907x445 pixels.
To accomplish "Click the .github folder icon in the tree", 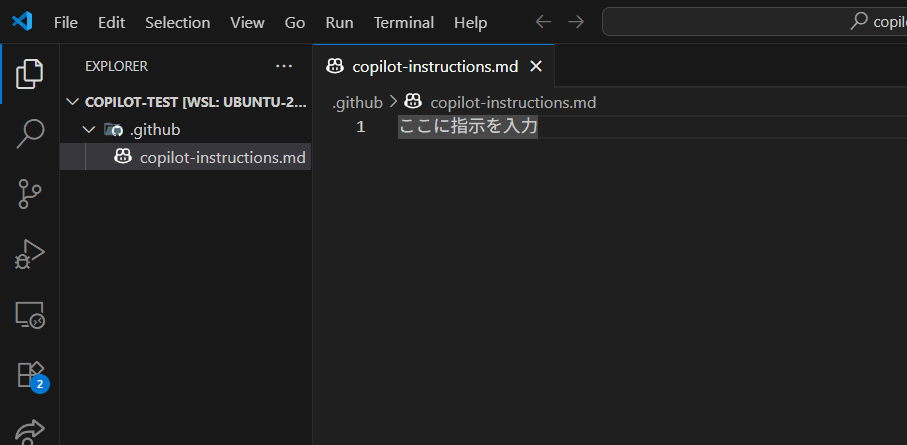I will click(113, 130).
